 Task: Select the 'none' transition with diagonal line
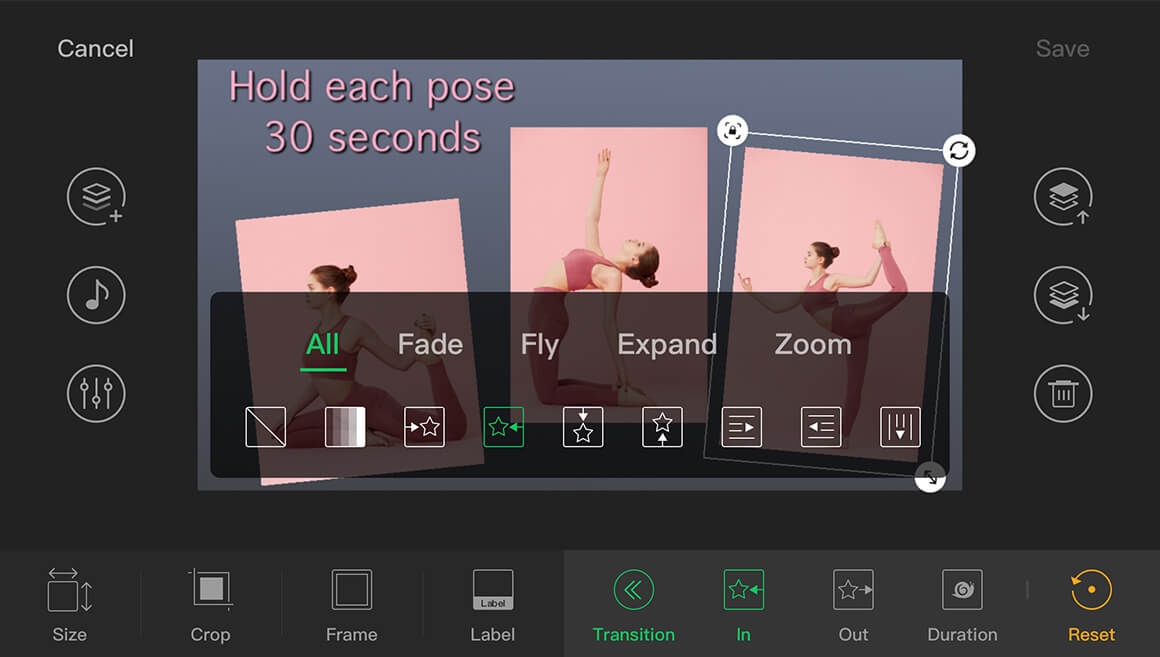(x=266, y=427)
